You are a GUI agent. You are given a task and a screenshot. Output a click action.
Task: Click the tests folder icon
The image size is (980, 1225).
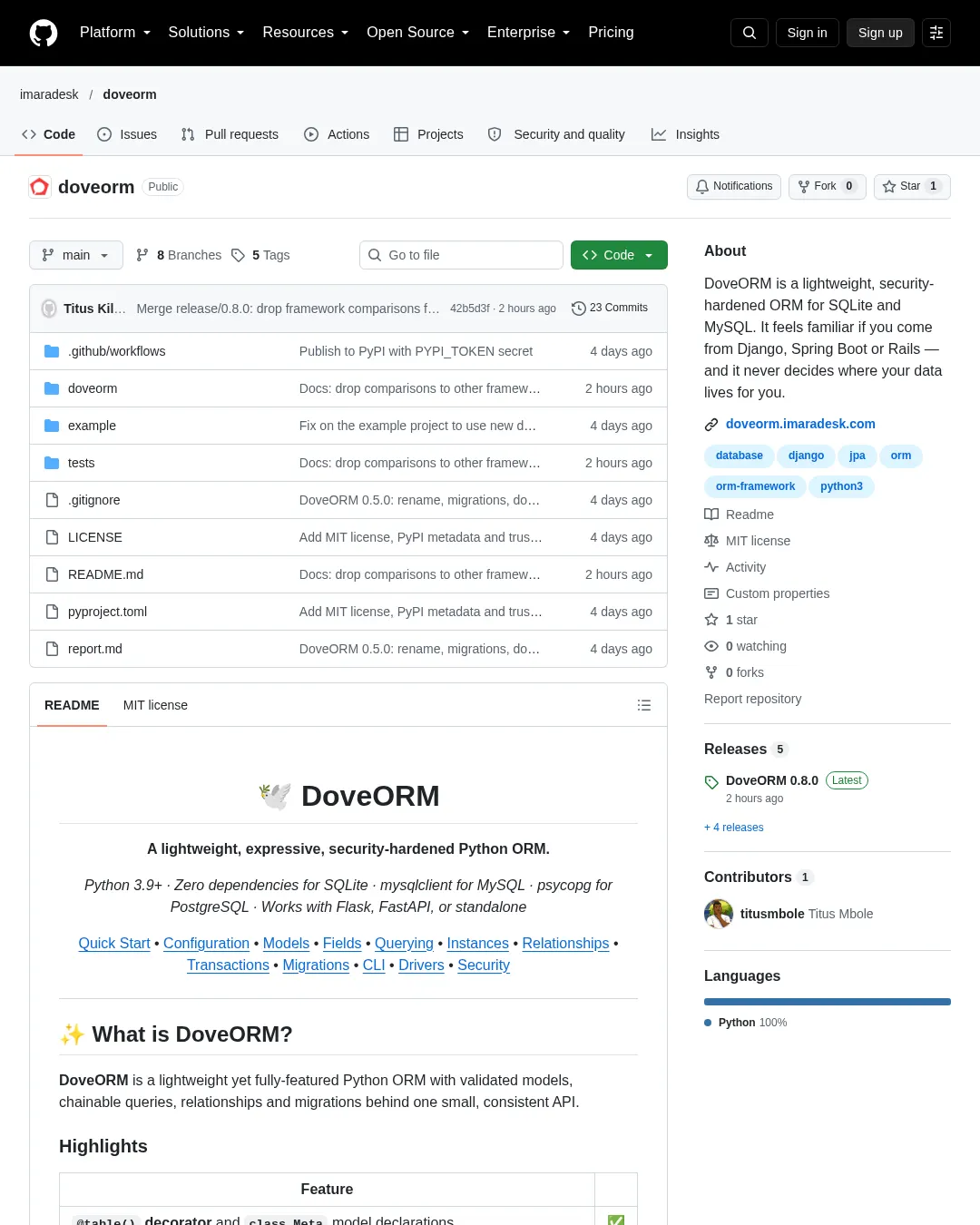click(52, 463)
